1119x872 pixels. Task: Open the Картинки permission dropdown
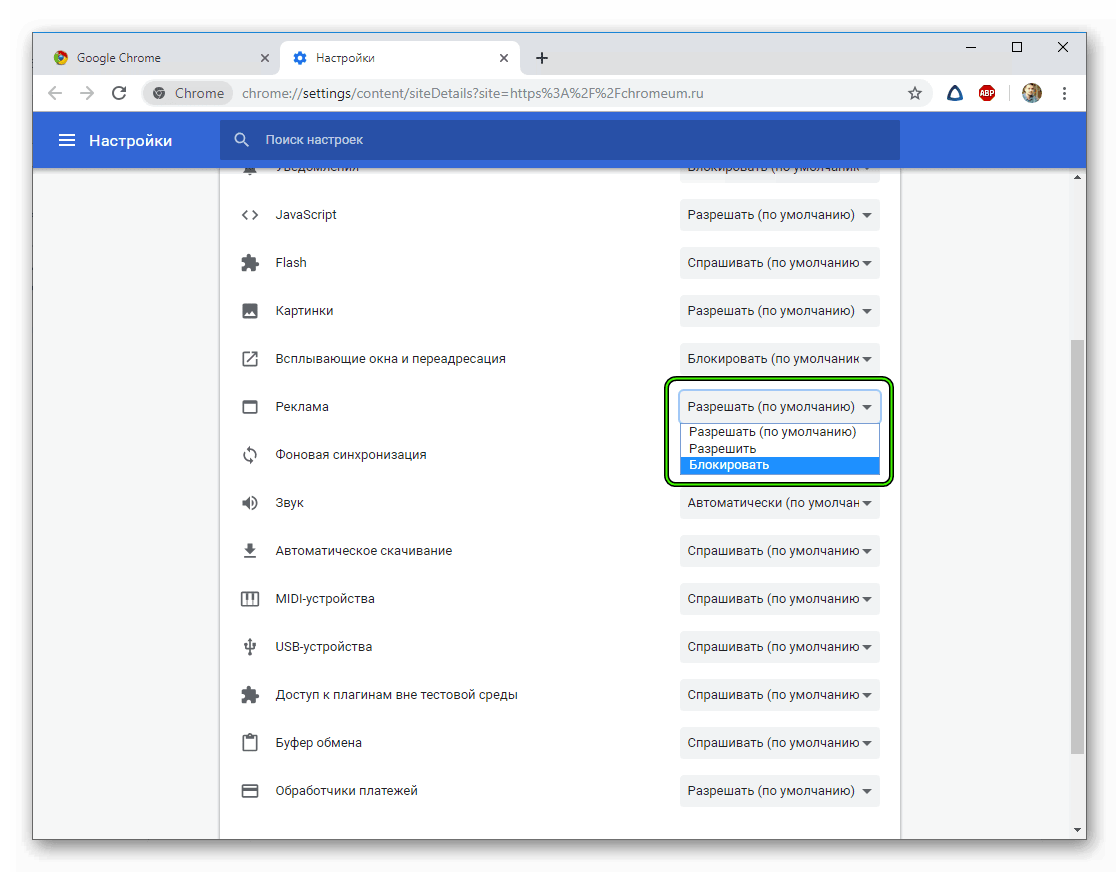pyautogui.click(x=779, y=310)
